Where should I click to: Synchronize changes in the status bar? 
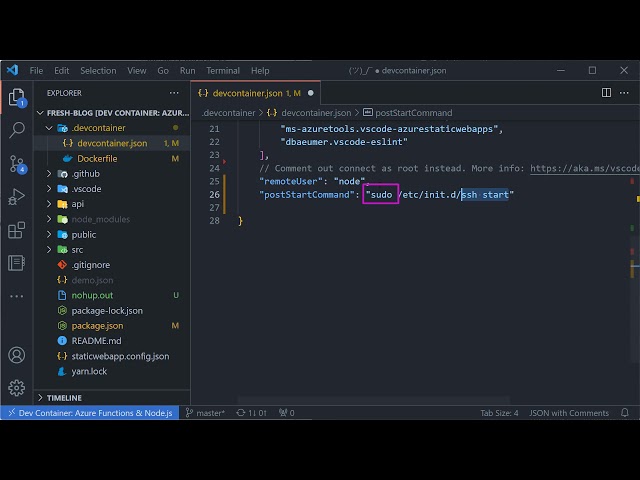(251, 413)
